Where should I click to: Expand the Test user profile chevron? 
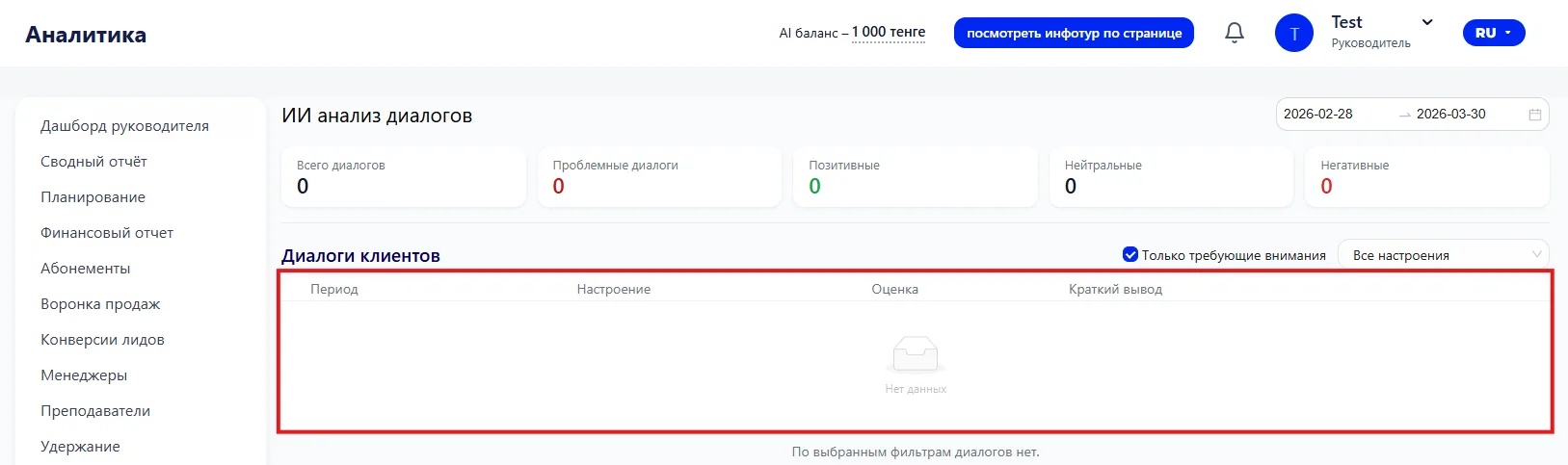(x=1427, y=22)
